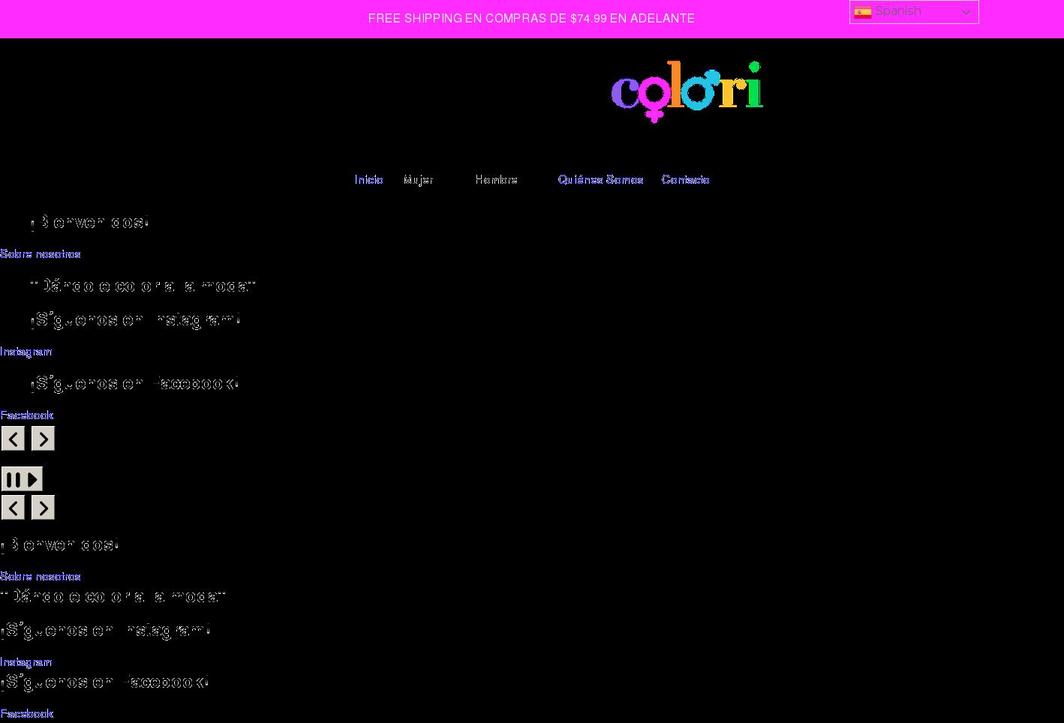This screenshot has height=723, width=1064.
Task: Click previous slide arrow below pause button
Action: pos(13,507)
